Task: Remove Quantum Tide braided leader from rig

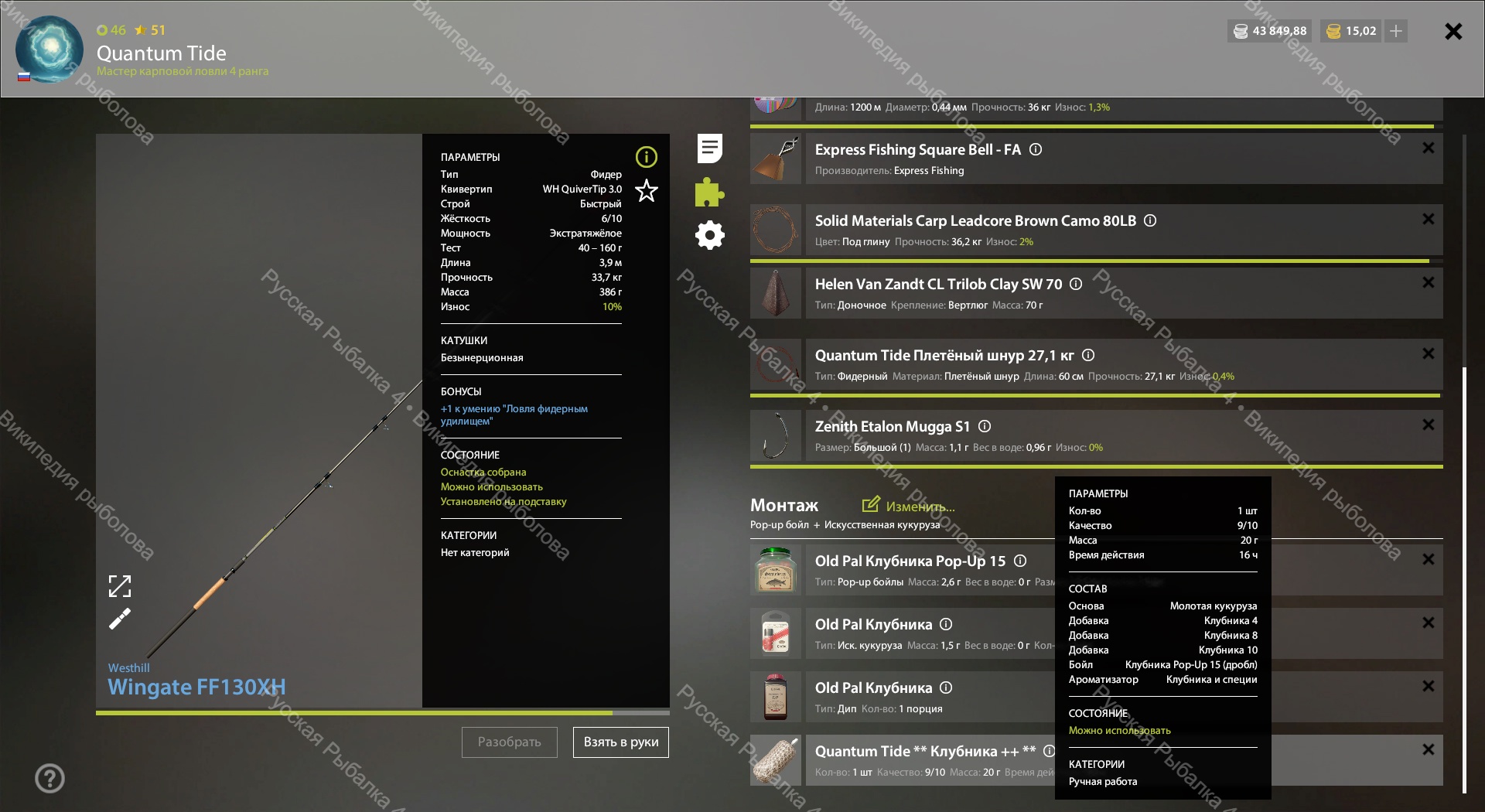Action: (1429, 353)
